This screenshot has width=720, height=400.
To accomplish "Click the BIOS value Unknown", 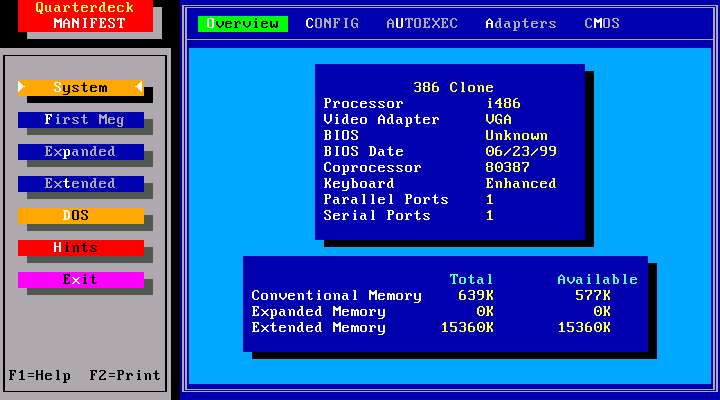I will (517, 135).
